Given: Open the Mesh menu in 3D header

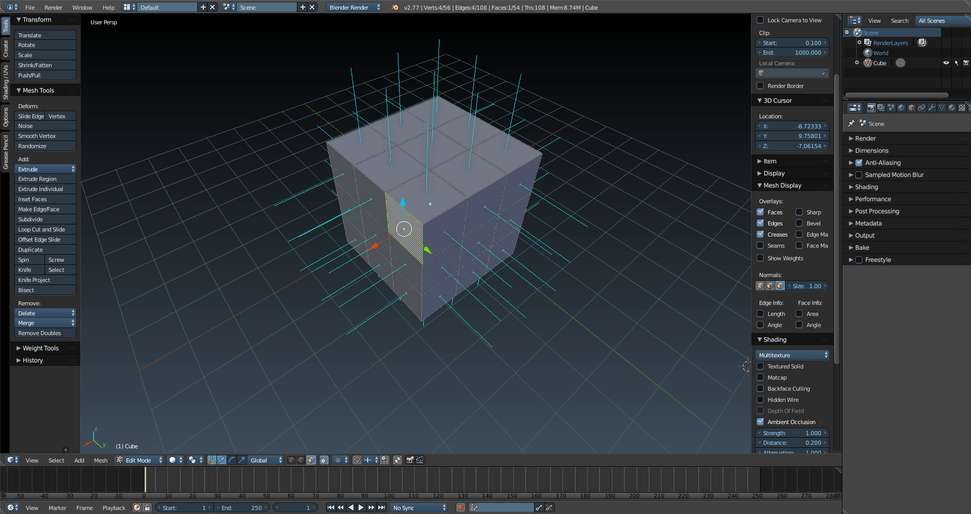Looking at the screenshot, I should click(x=100, y=460).
